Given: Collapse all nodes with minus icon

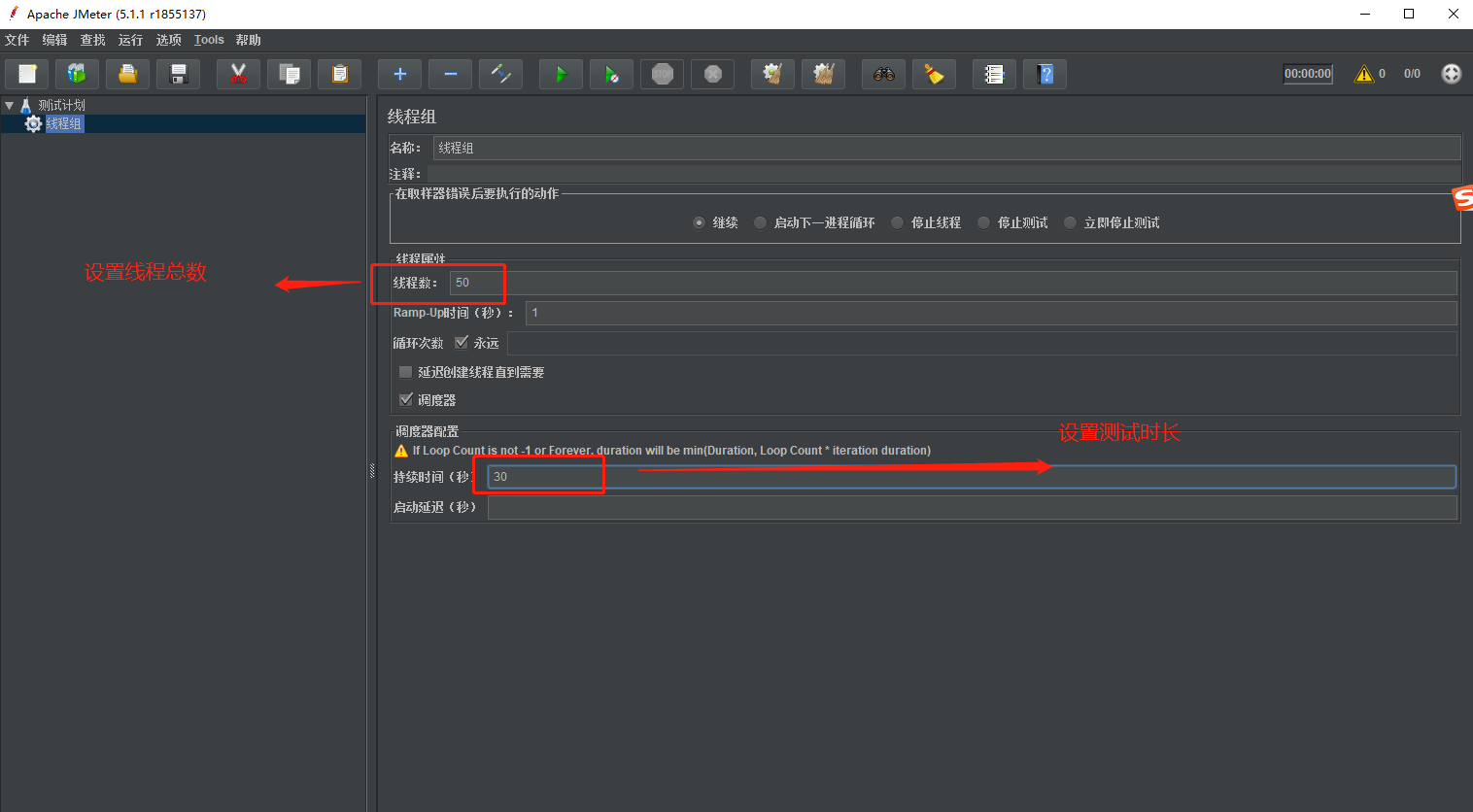Looking at the screenshot, I should click(x=450, y=74).
